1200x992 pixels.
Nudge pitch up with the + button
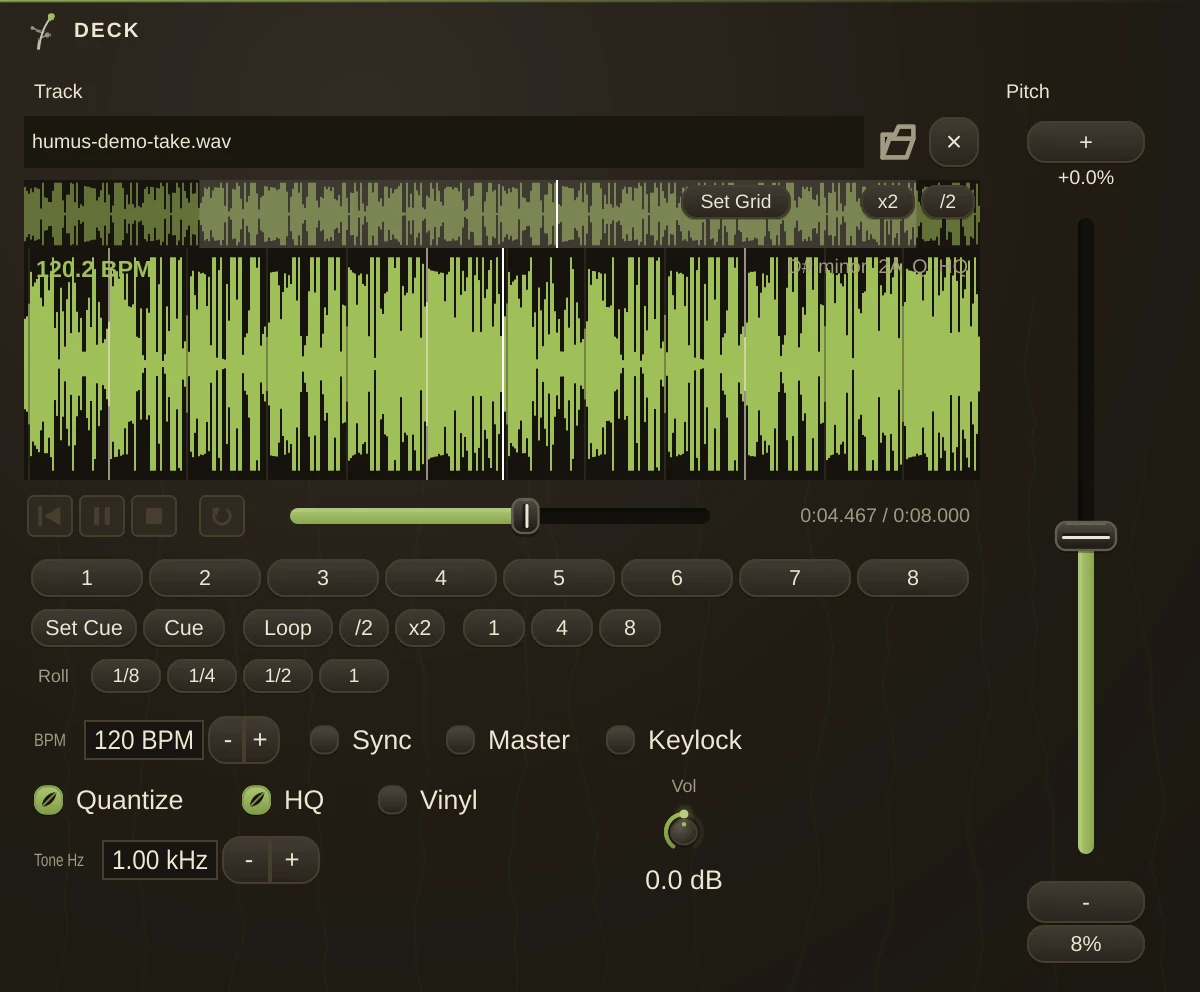(1086, 142)
